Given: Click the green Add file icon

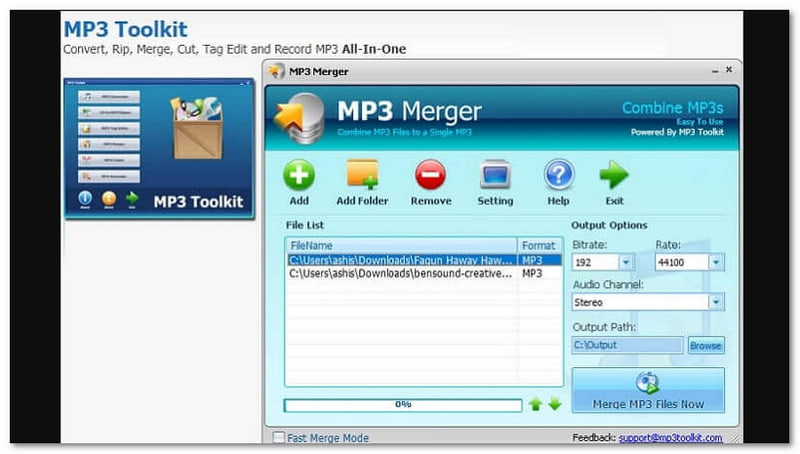Looking at the screenshot, I should 299,175.
